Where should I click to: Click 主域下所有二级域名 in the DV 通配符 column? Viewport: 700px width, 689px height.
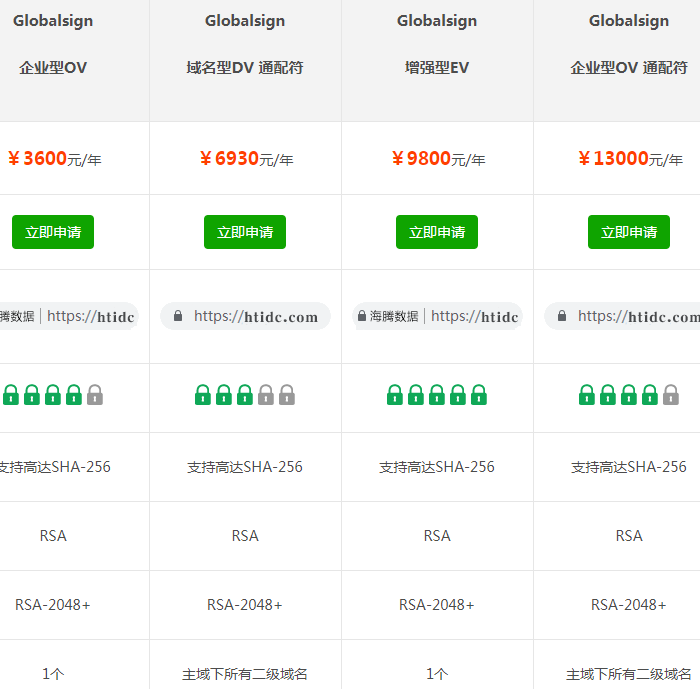tap(245, 674)
